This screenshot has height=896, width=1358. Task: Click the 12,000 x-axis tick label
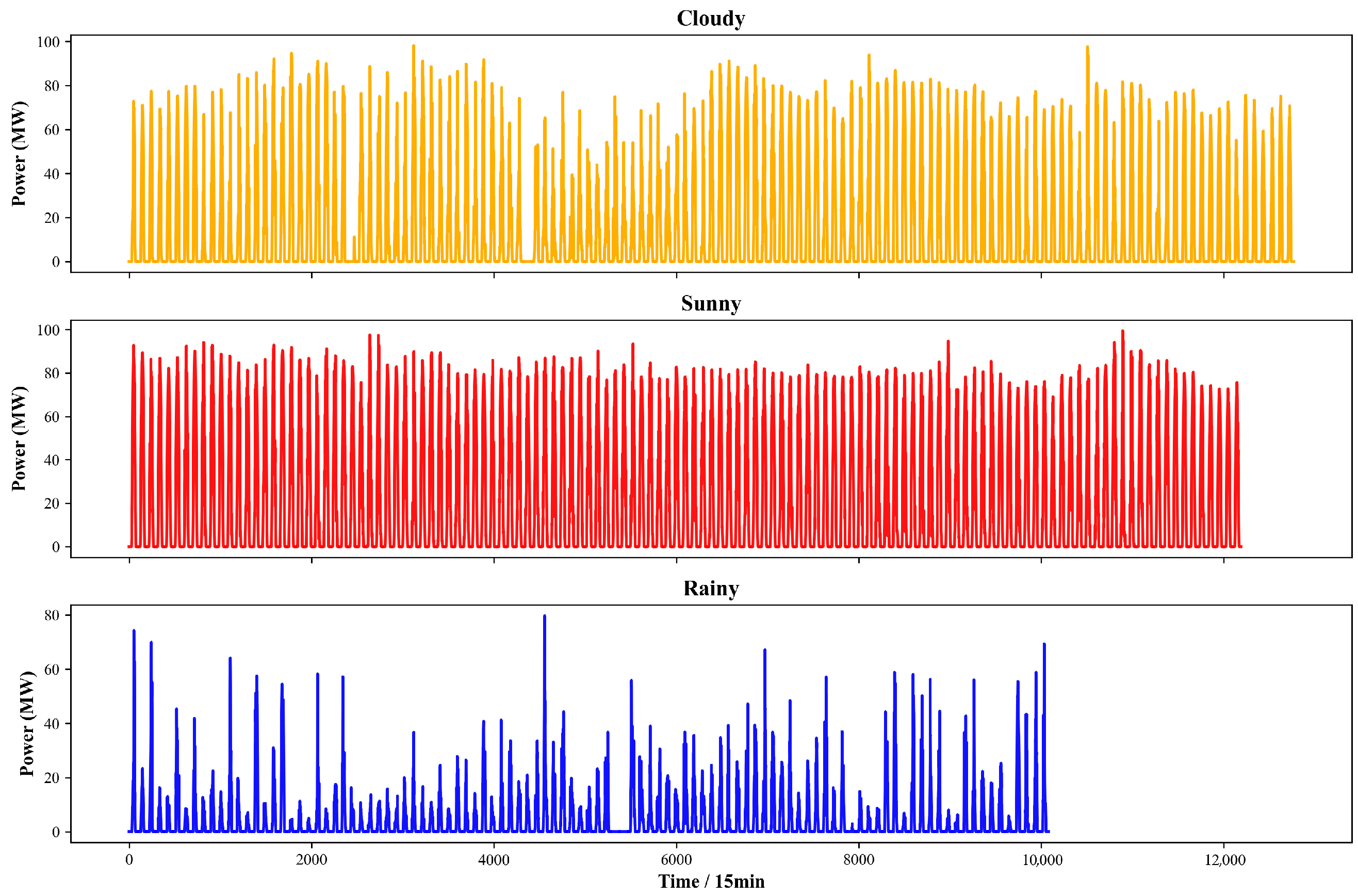[1224, 860]
